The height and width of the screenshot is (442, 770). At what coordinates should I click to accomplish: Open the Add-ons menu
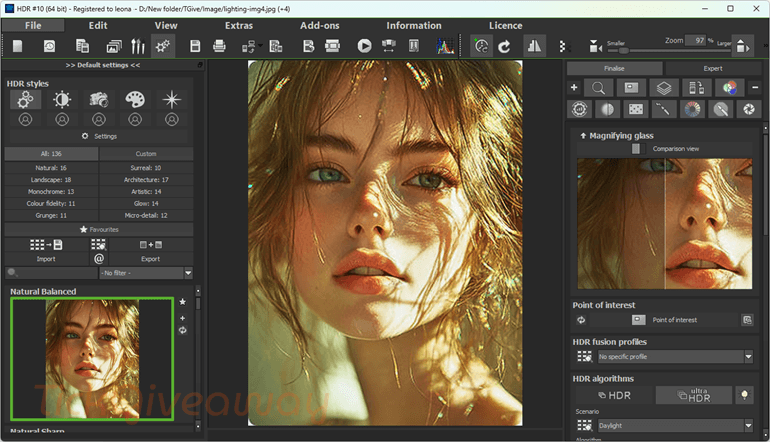(x=320, y=26)
